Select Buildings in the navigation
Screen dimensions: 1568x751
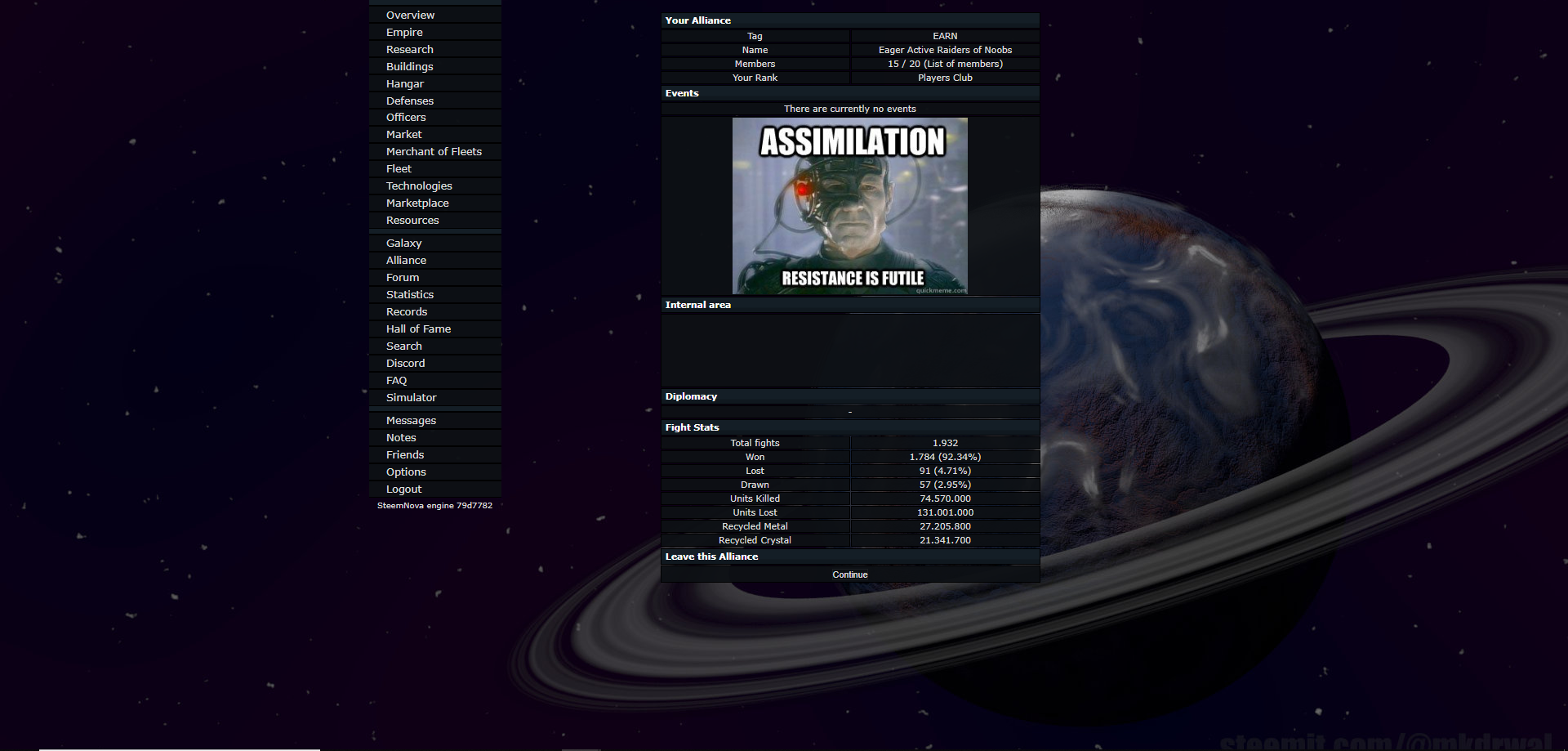point(409,67)
